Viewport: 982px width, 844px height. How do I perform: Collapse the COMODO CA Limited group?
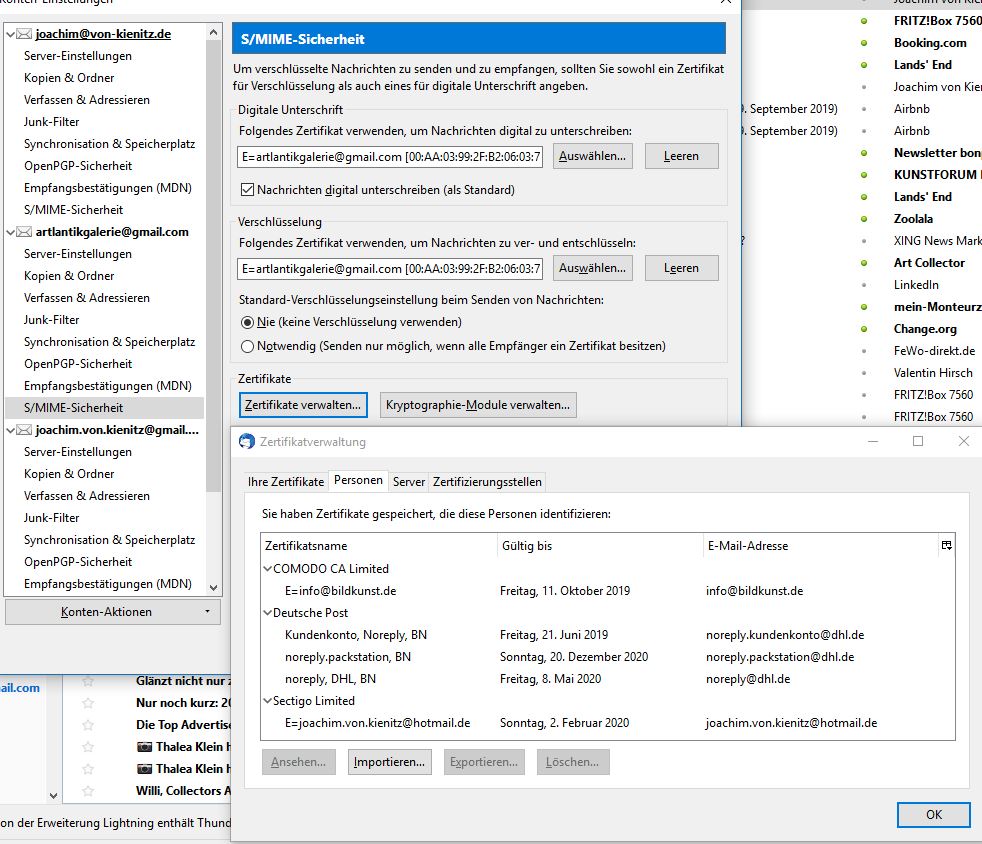click(x=267, y=569)
